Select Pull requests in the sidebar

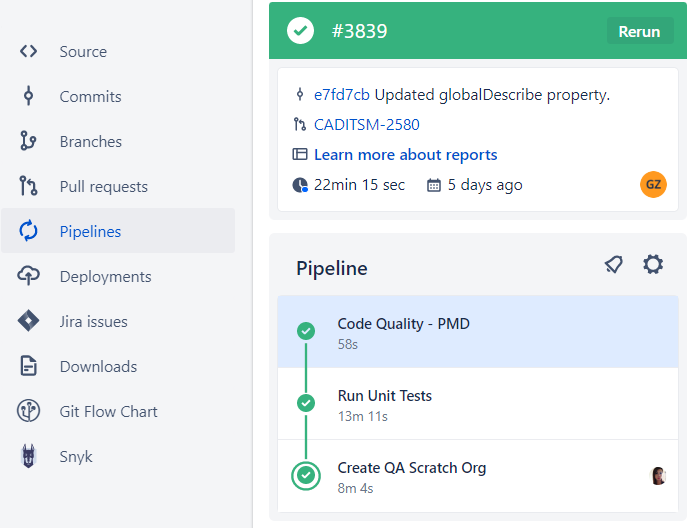[118, 186]
